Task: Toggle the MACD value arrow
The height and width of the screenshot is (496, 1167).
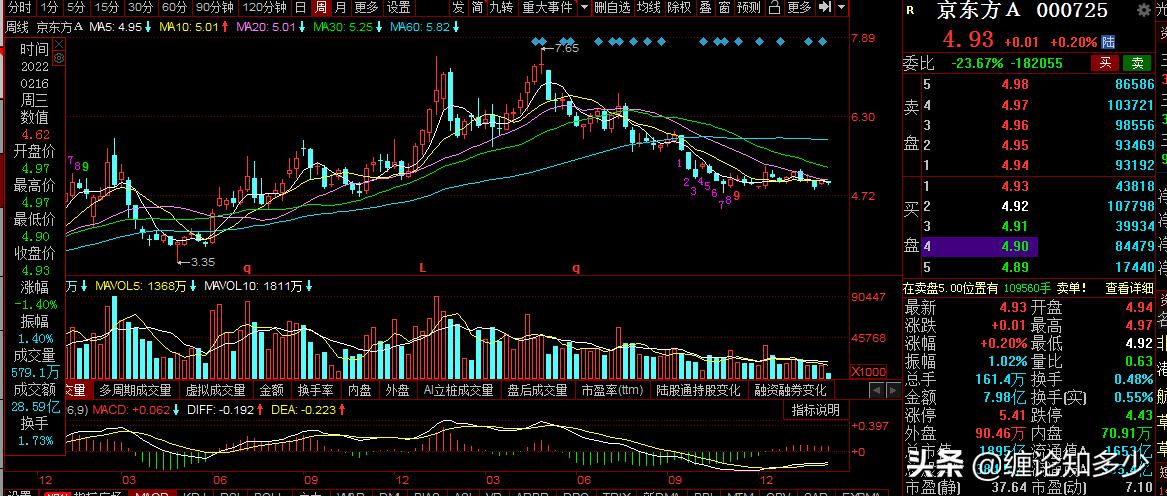Action: tap(176, 410)
